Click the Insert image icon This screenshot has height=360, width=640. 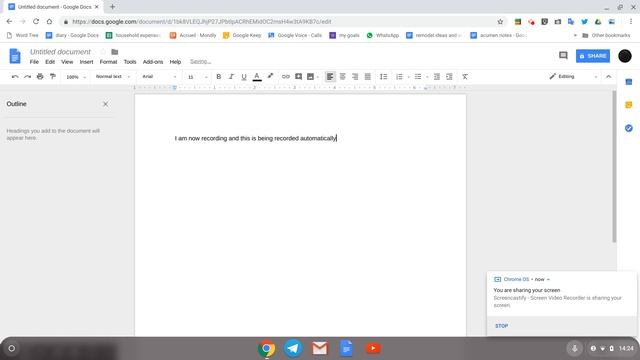point(311,77)
